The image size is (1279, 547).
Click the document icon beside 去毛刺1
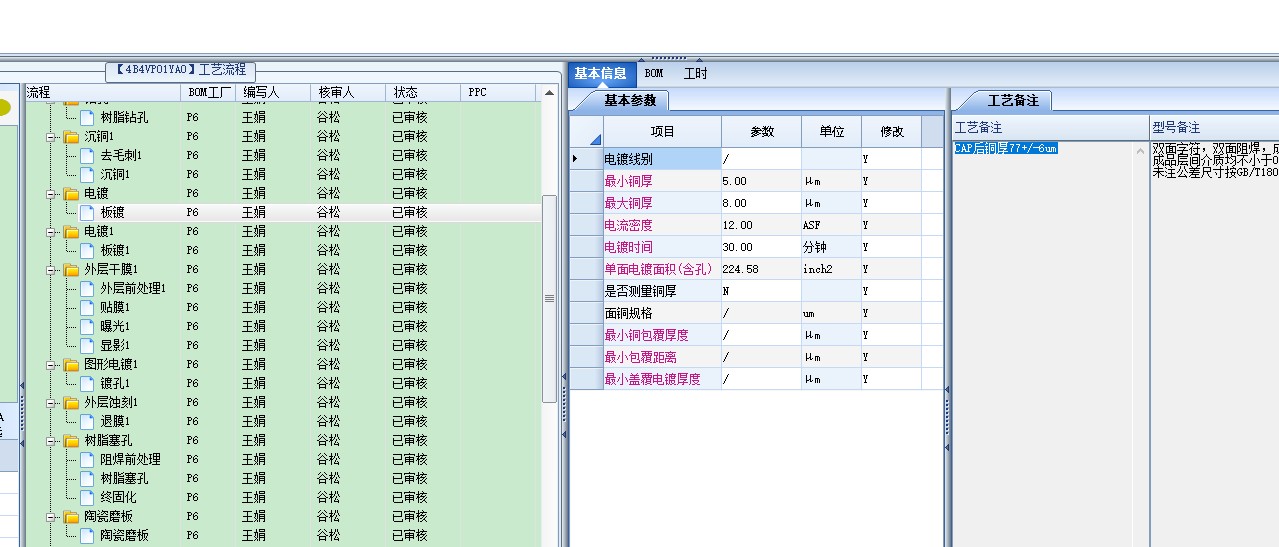(87, 155)
